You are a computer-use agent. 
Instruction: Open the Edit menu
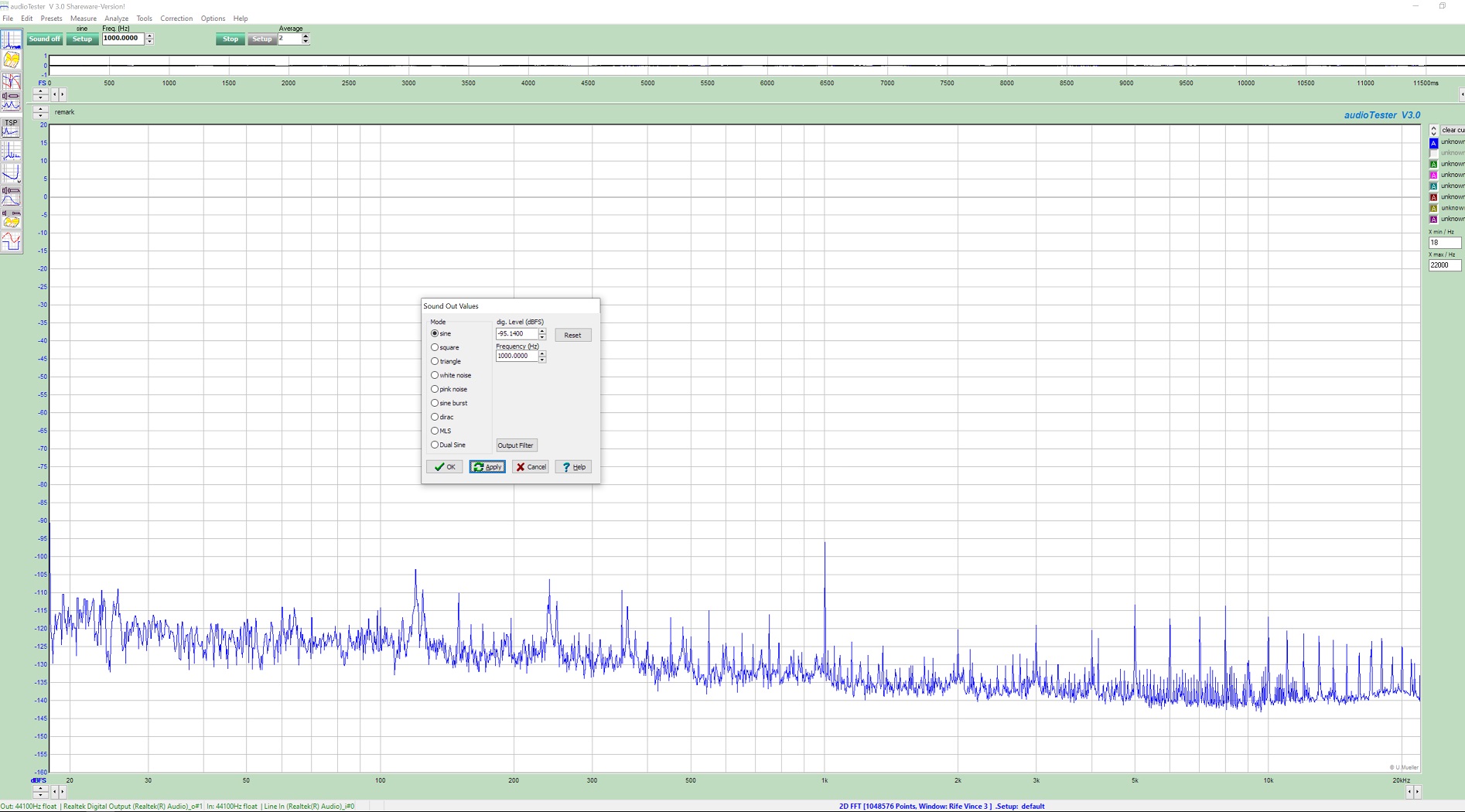(26, 19)
